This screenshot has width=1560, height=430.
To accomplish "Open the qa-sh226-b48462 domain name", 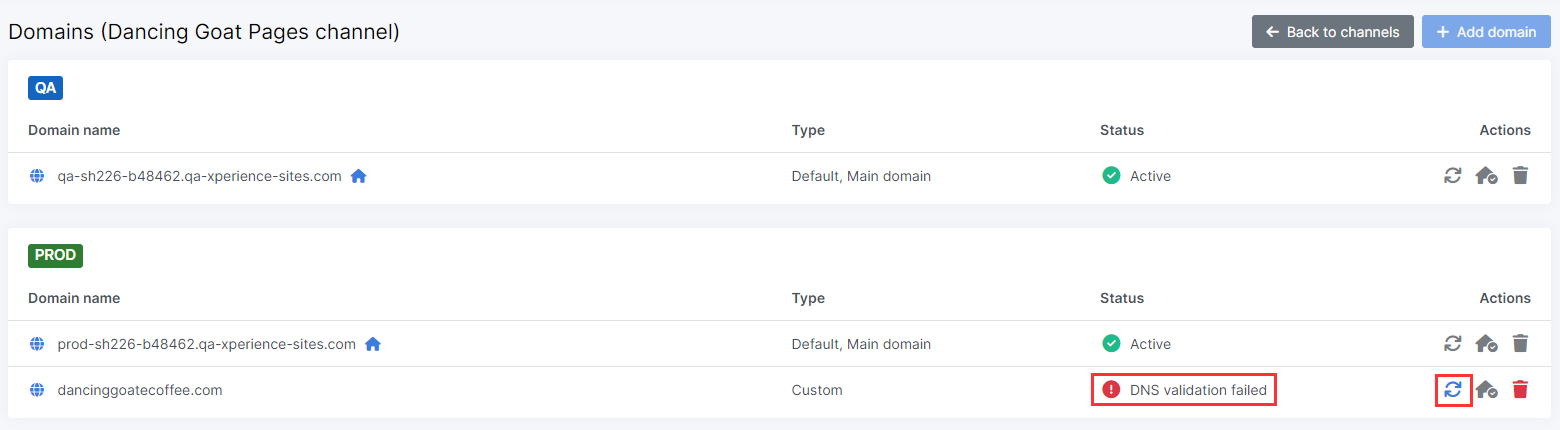I will (x=199, y=176).
